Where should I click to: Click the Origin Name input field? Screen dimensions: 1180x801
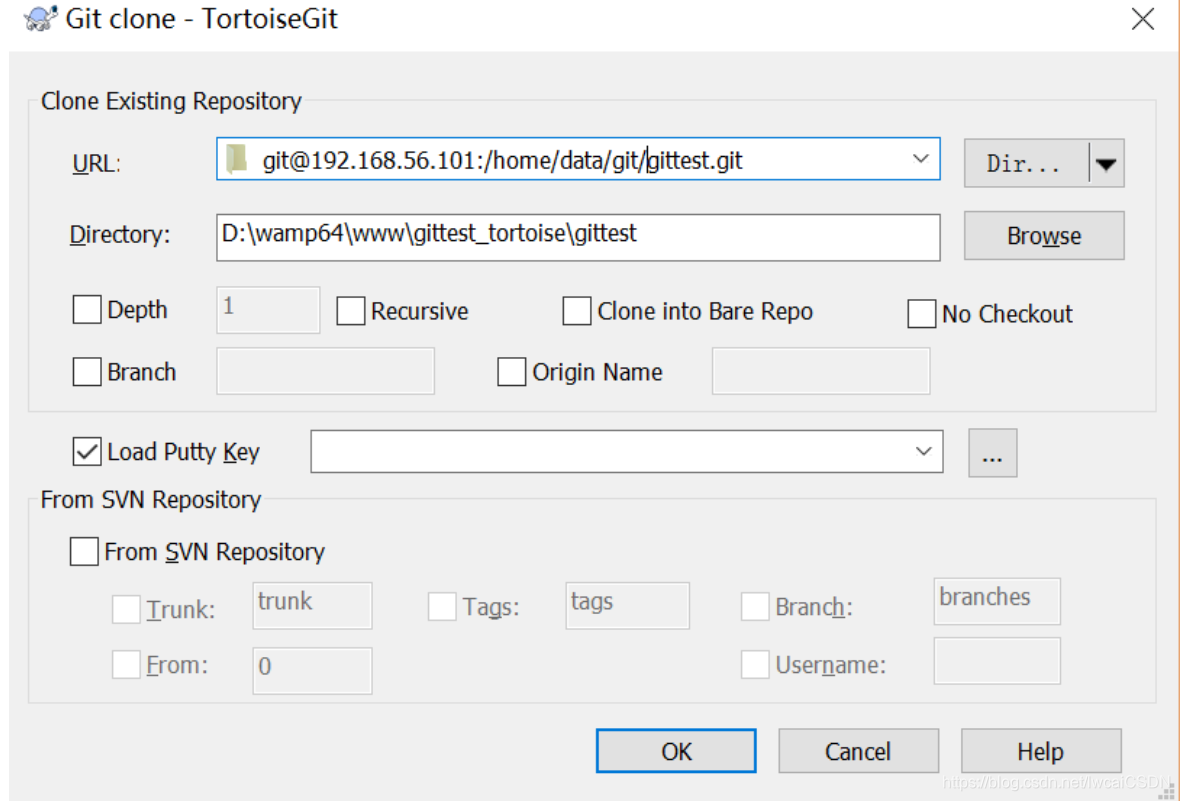tap(820, 371)
